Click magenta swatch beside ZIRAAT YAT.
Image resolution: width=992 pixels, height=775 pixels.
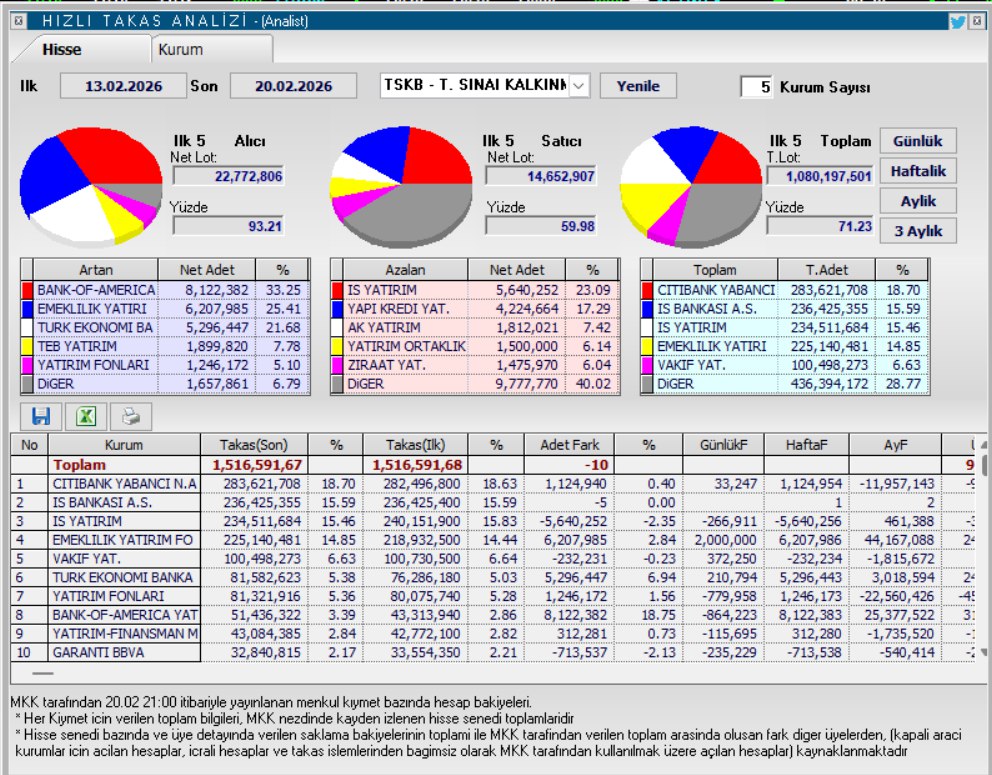click(x=337, y=365)
